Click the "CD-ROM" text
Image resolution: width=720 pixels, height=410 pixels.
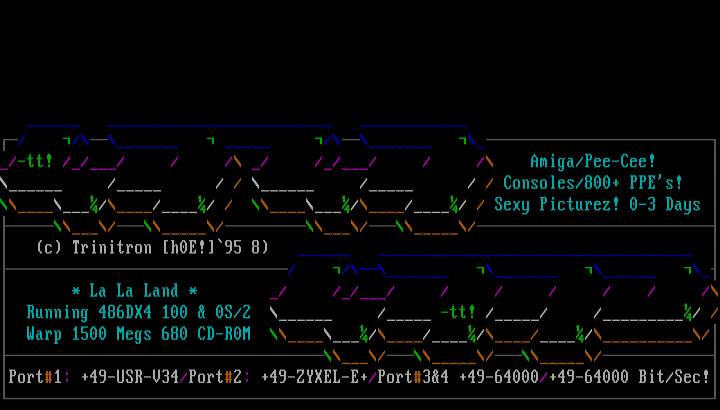[224, 333]
